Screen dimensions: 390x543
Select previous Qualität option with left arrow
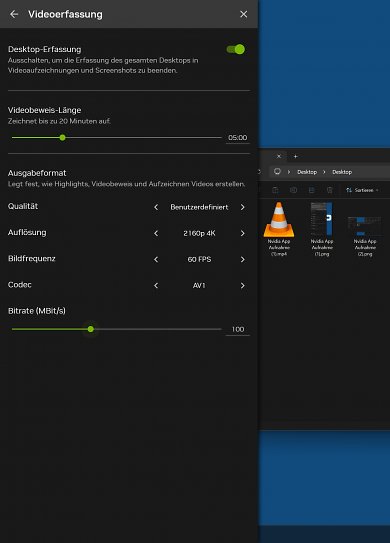[x=156, y=207]
